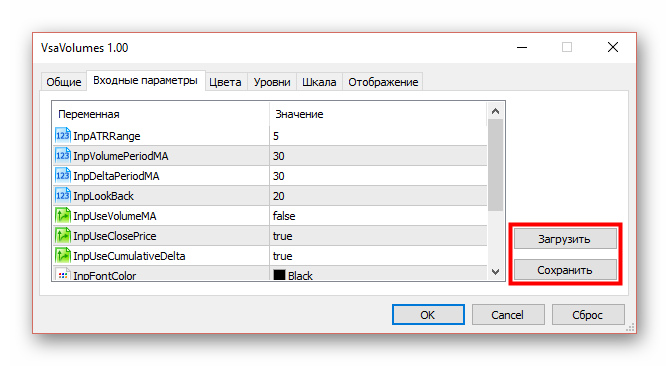This screenshot has width=669, height=366.
Task: Select the InpFontColor variable name
Action: pos(105,276)
